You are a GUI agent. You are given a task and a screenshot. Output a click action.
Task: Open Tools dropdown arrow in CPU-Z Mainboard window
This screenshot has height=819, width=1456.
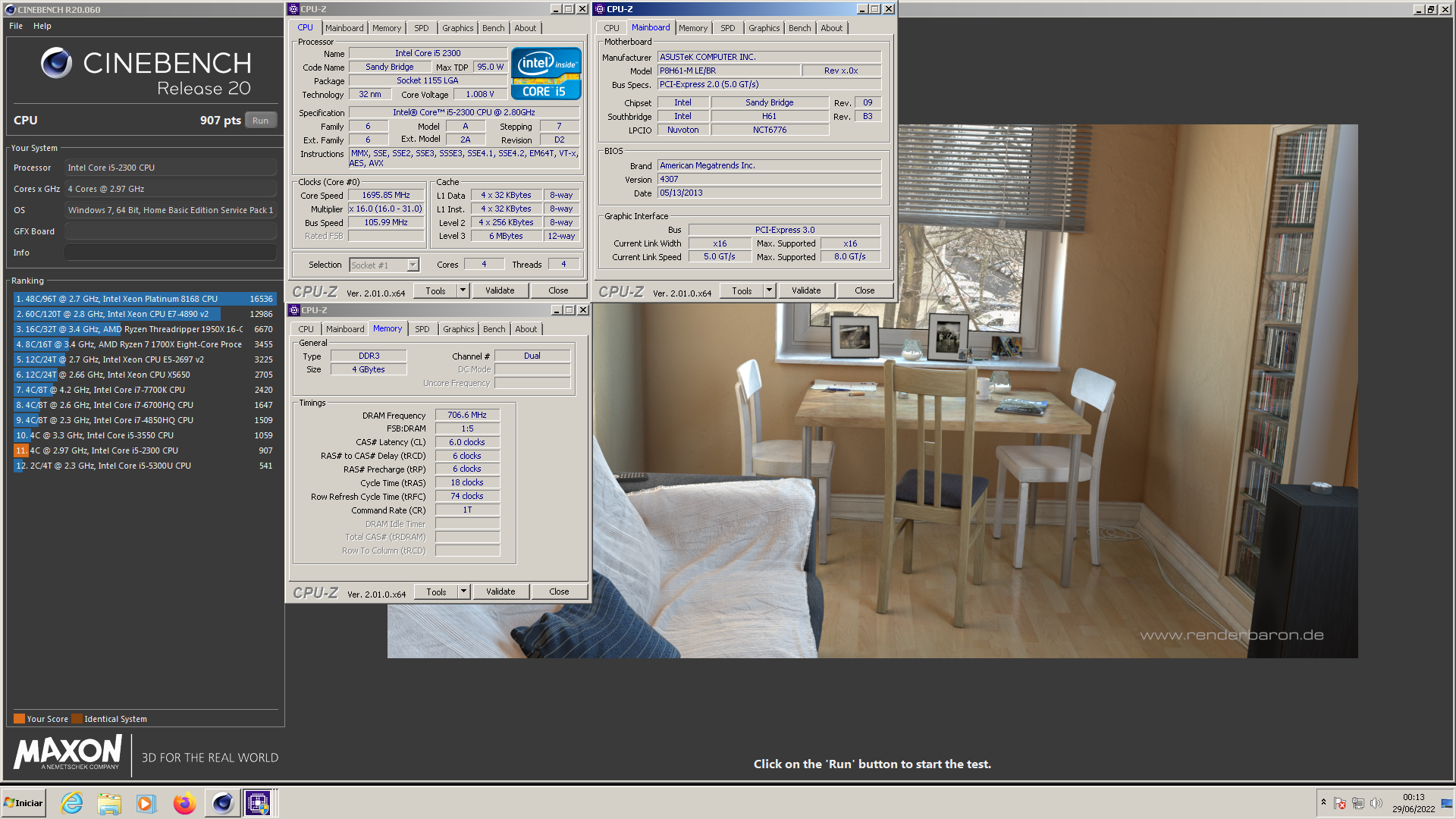click(769, 290)
